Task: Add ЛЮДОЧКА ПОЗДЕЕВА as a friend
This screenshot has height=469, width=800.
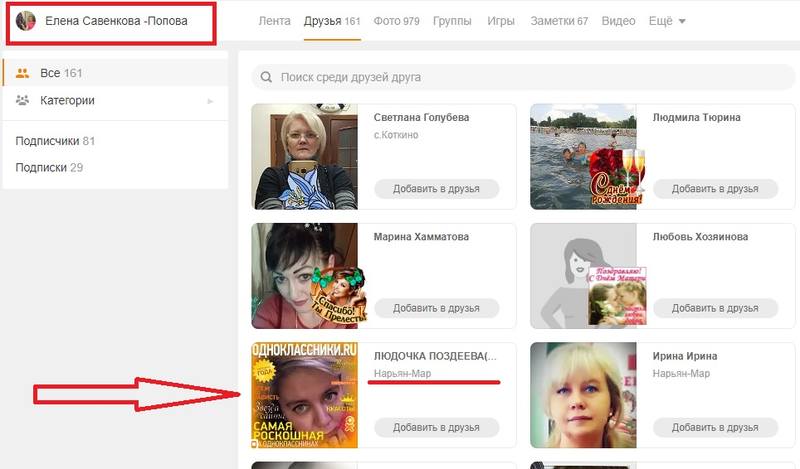Action: 436,428
